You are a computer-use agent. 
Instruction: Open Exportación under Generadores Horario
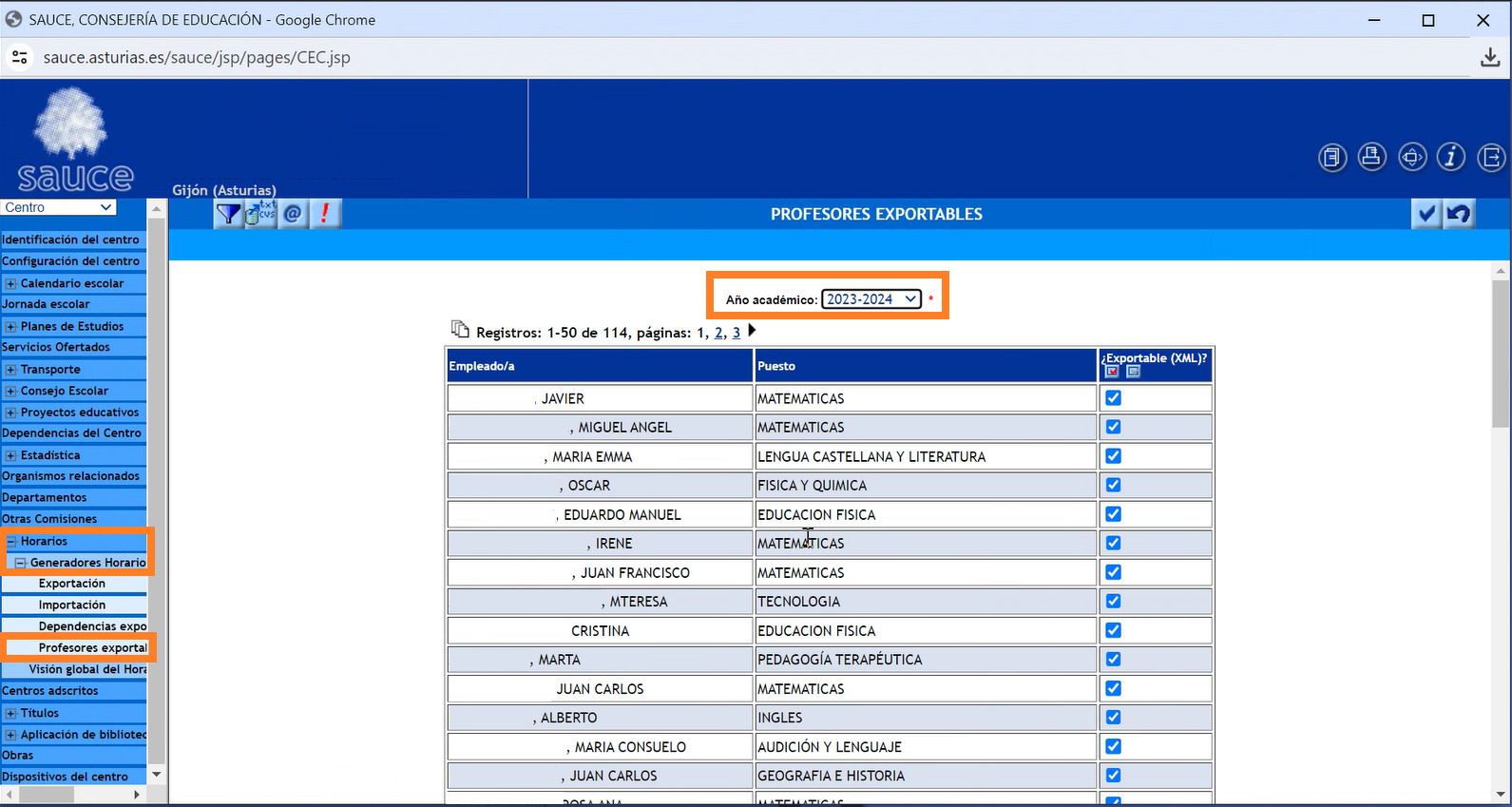coord(72,584)
